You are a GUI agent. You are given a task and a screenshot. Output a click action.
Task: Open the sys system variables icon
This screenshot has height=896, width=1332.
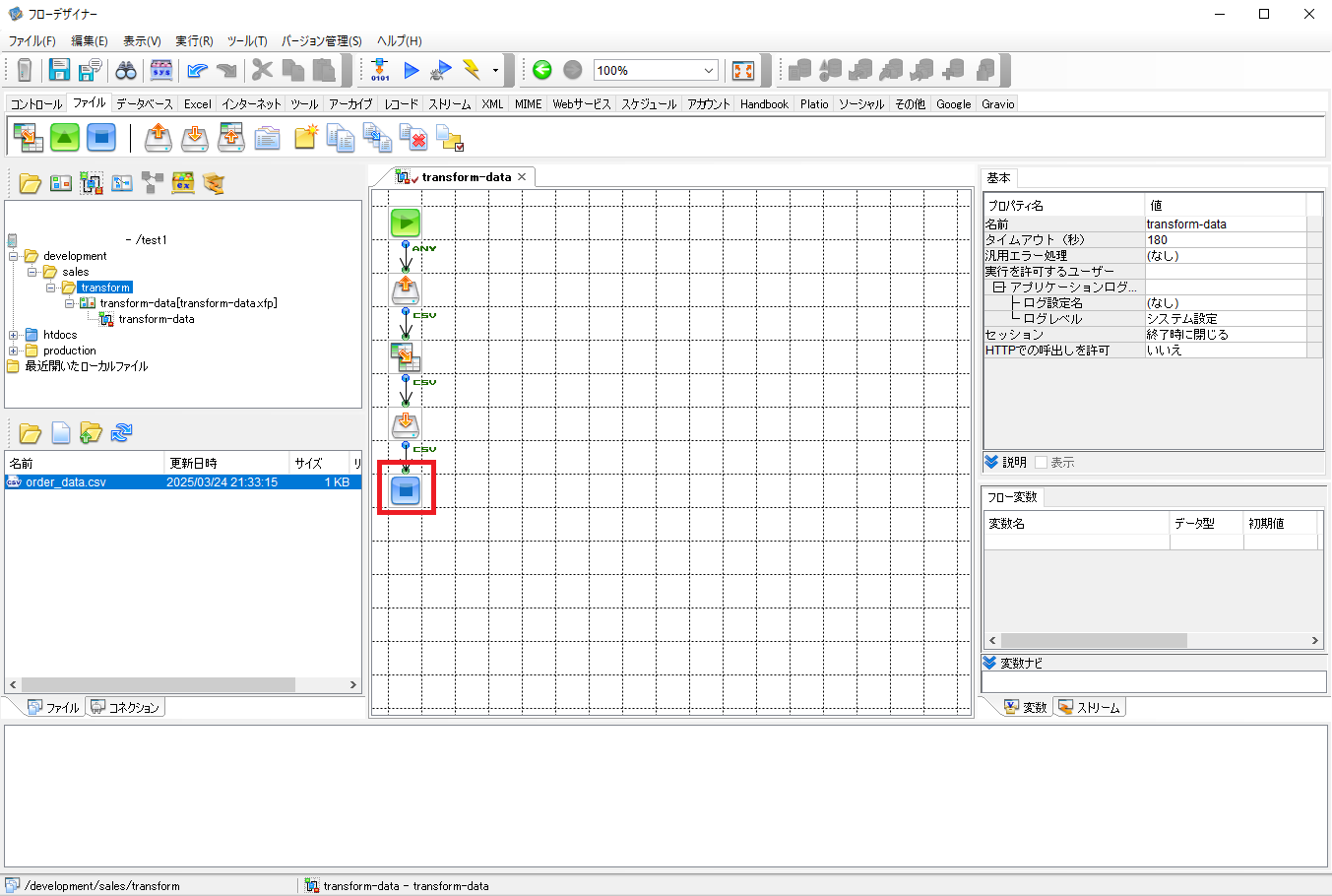coord(161,70)
